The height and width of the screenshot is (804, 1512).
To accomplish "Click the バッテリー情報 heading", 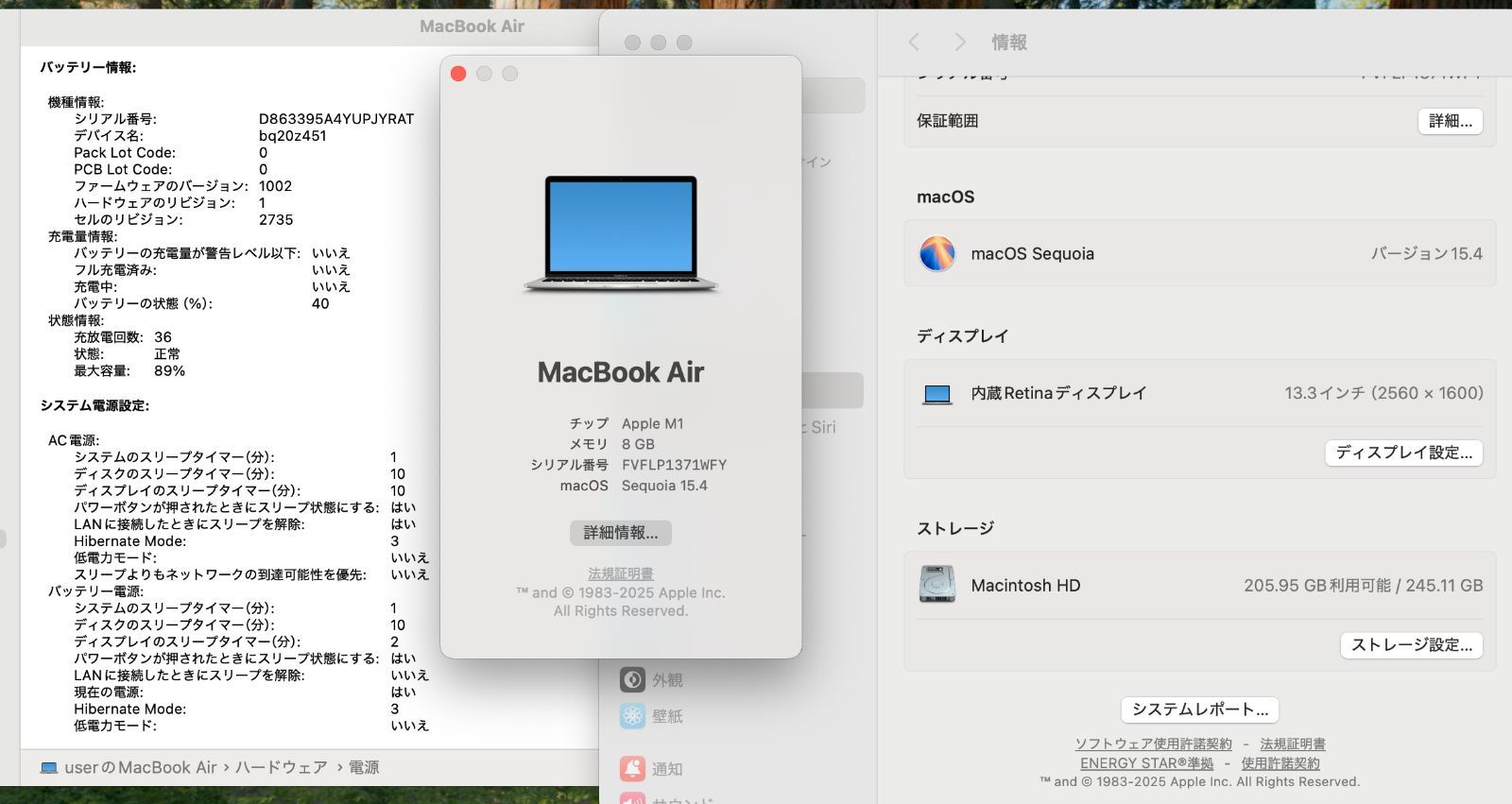I will (88, 68).
